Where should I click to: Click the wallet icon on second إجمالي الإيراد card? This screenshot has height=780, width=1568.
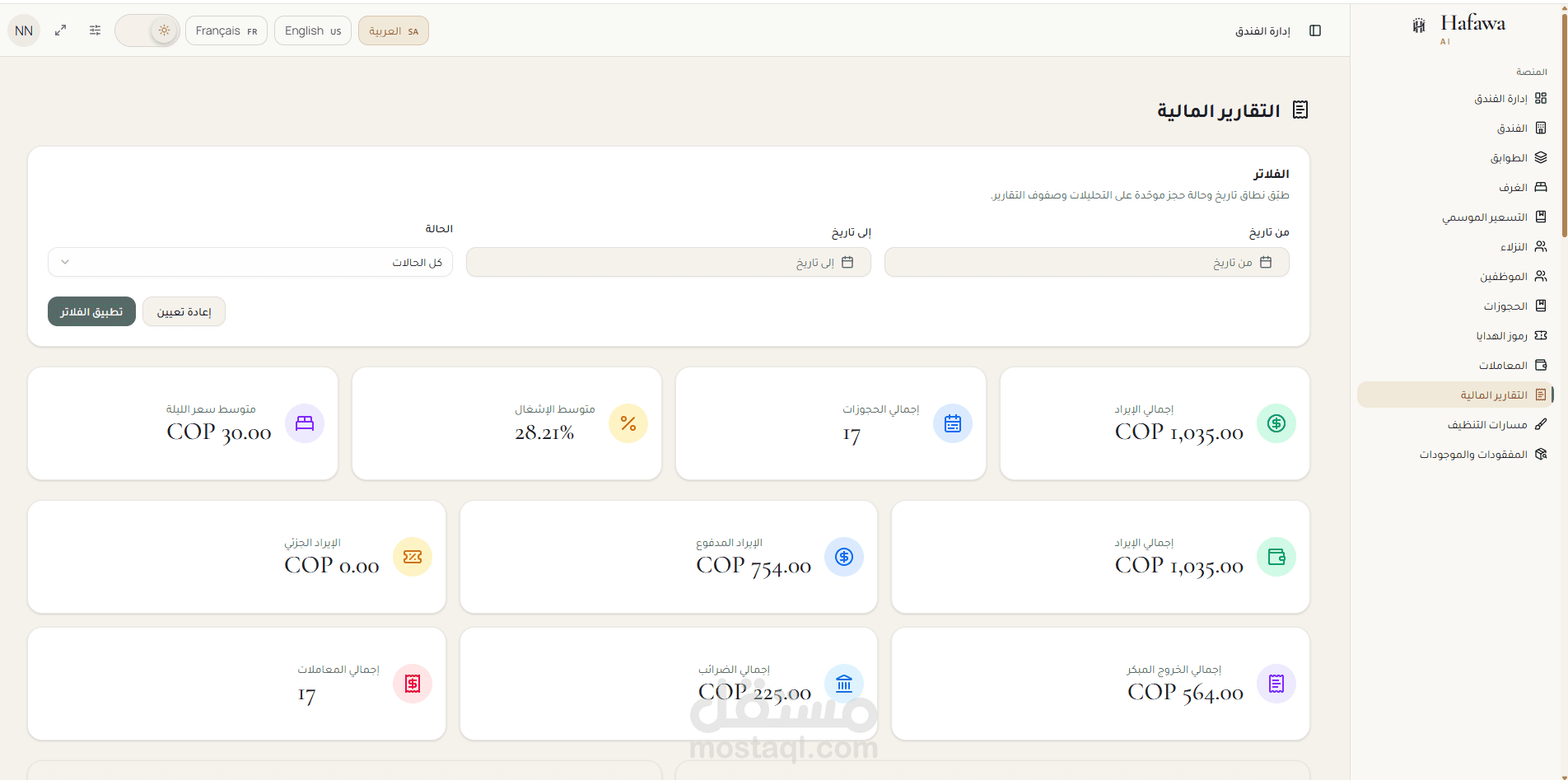pos(1276,557)
